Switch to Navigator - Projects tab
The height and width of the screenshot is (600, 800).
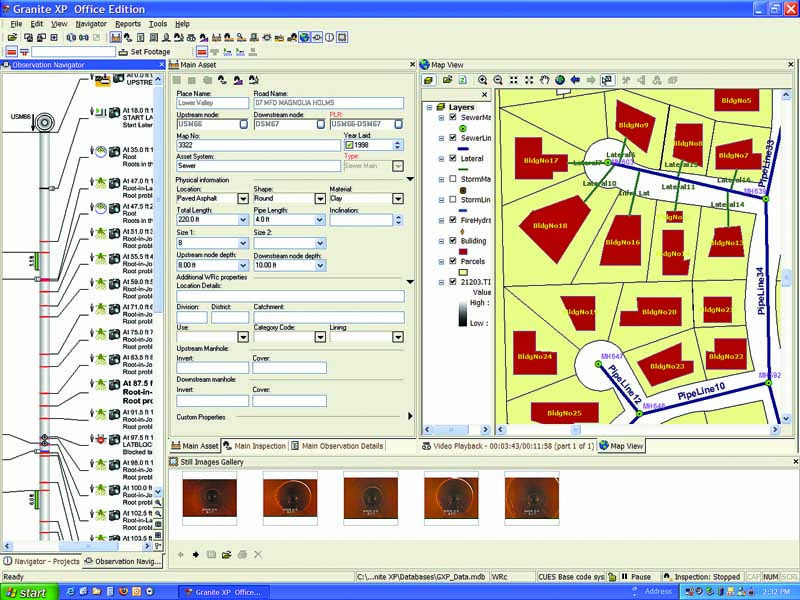pos(41,561)
